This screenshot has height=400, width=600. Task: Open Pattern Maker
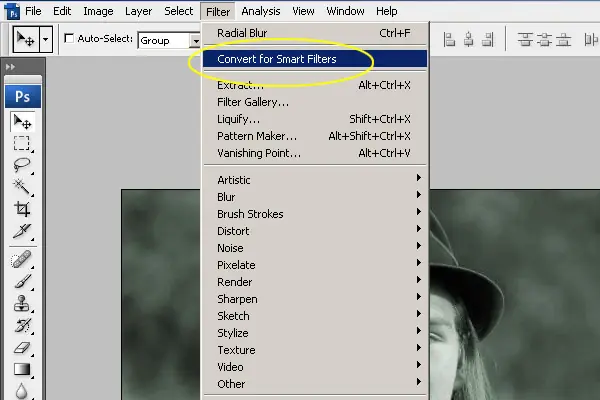pos(315,136)
